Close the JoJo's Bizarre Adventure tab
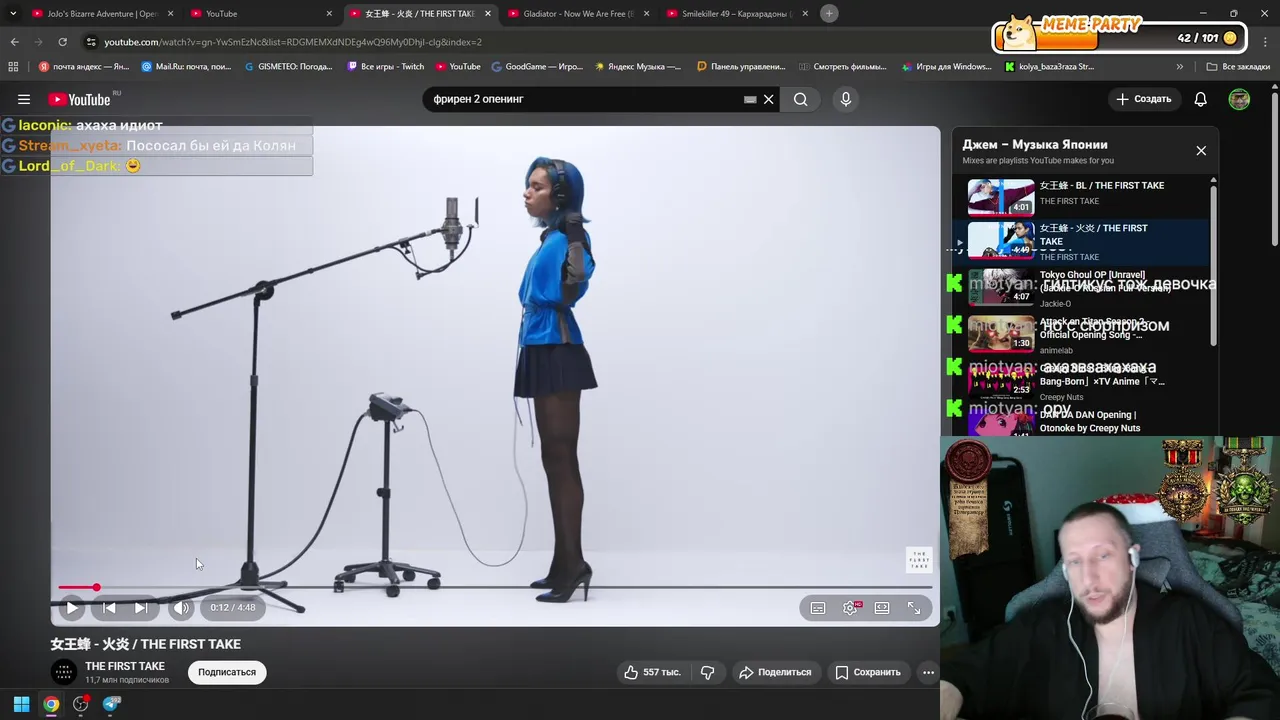 click(170, 14)
